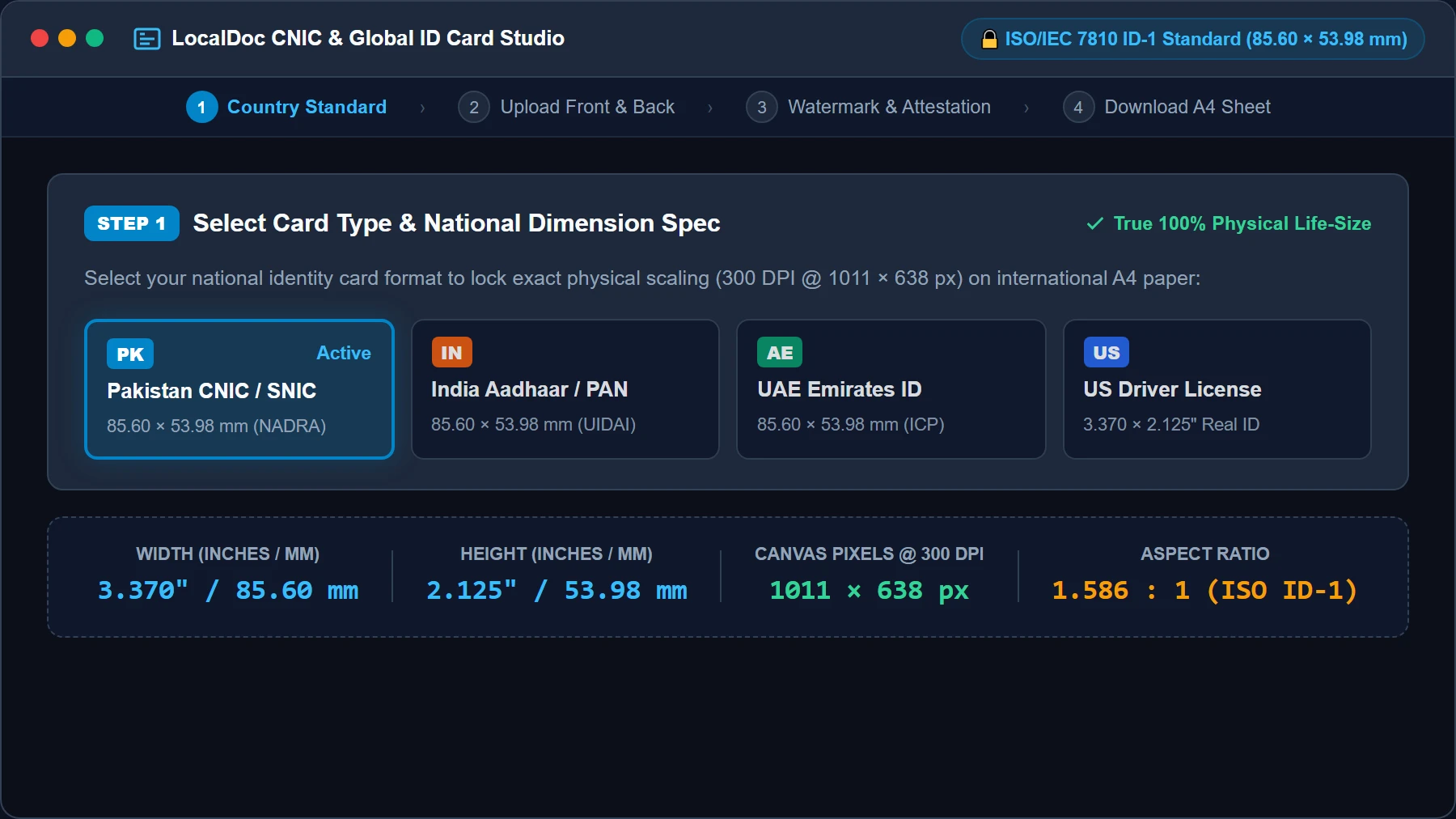Click chevron after Watermark & Attestation step
Image resolution: width=1456 pixels, height=819 pixels.
(x=1026, y=108)
